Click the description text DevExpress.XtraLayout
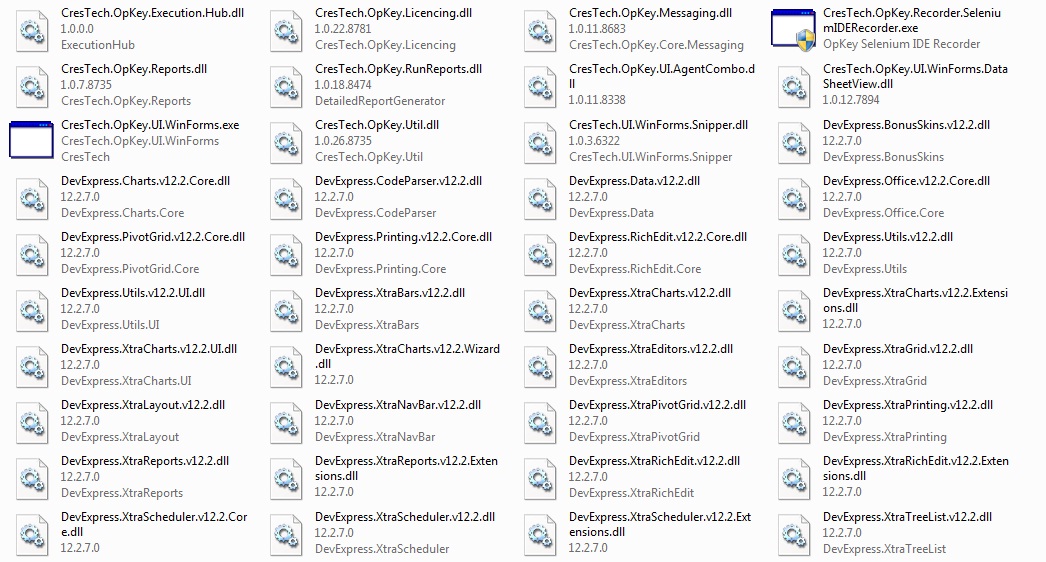 [x=120, y=438]
